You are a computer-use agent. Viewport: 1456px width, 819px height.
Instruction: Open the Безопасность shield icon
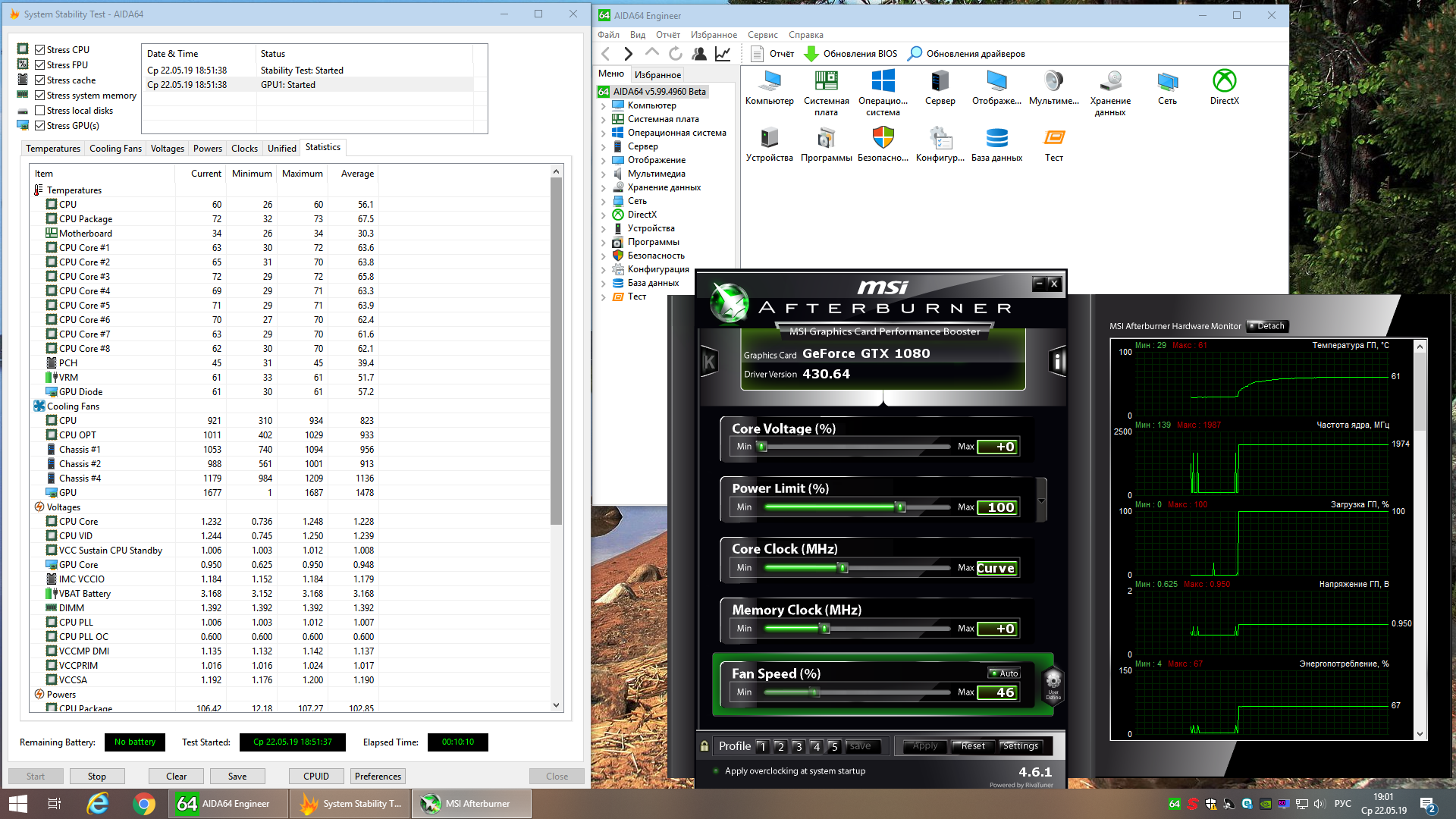(x=883, y=139)
